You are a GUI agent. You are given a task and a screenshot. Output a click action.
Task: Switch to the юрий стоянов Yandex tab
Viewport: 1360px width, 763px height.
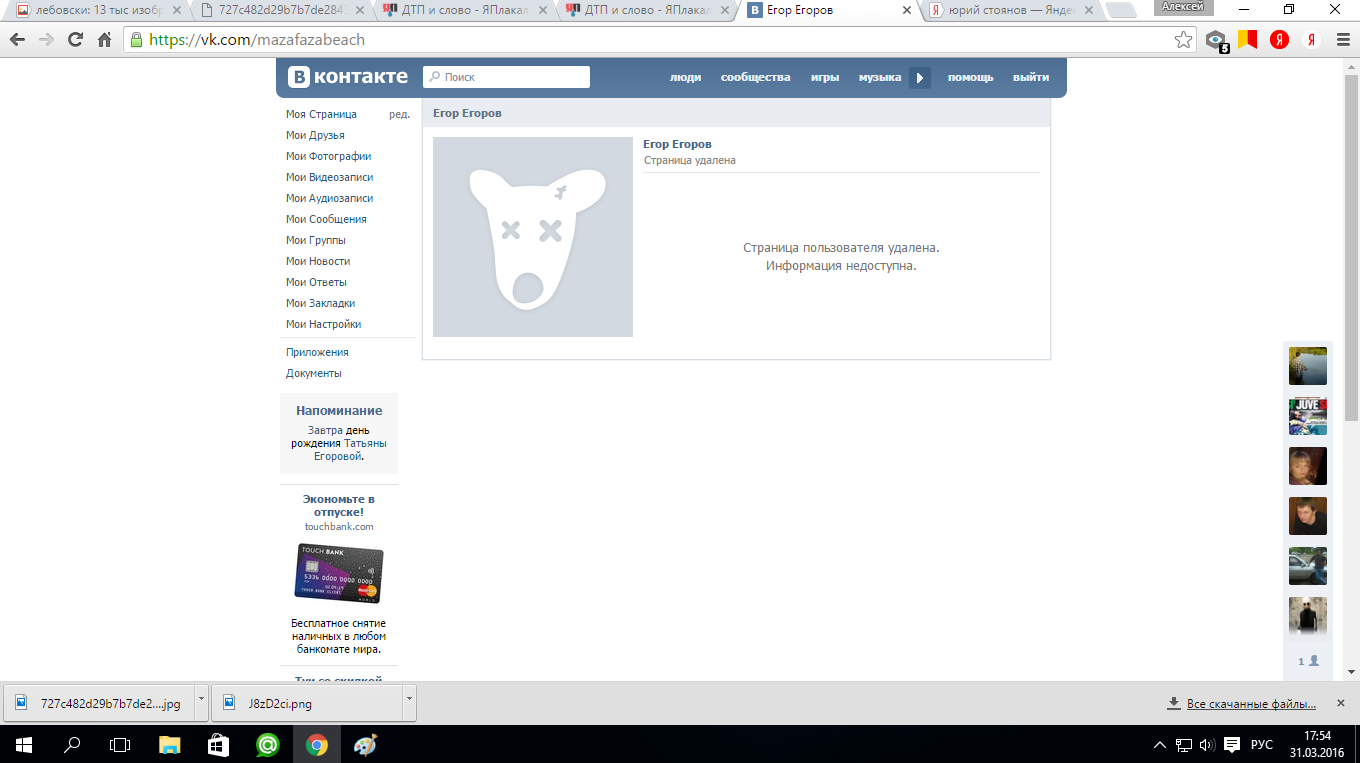tap(1012, 10)
